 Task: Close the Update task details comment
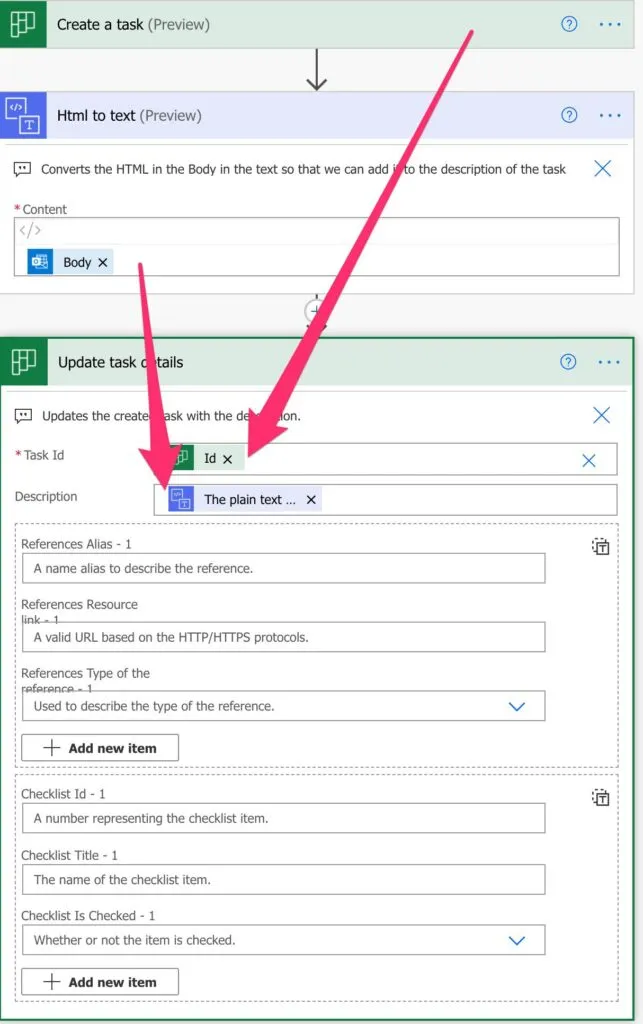click(x=601, y=415)
